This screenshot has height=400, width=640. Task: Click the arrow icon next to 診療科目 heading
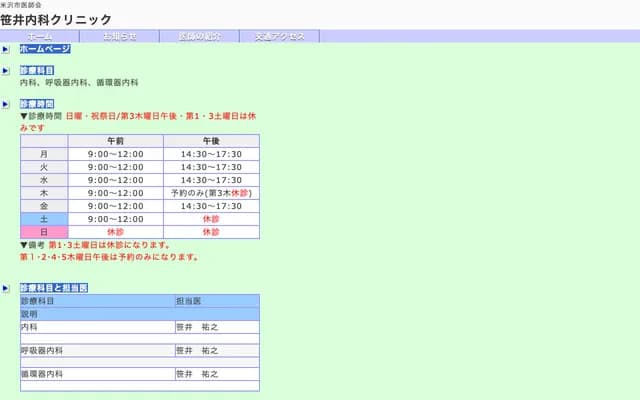[x=5, y=71]
